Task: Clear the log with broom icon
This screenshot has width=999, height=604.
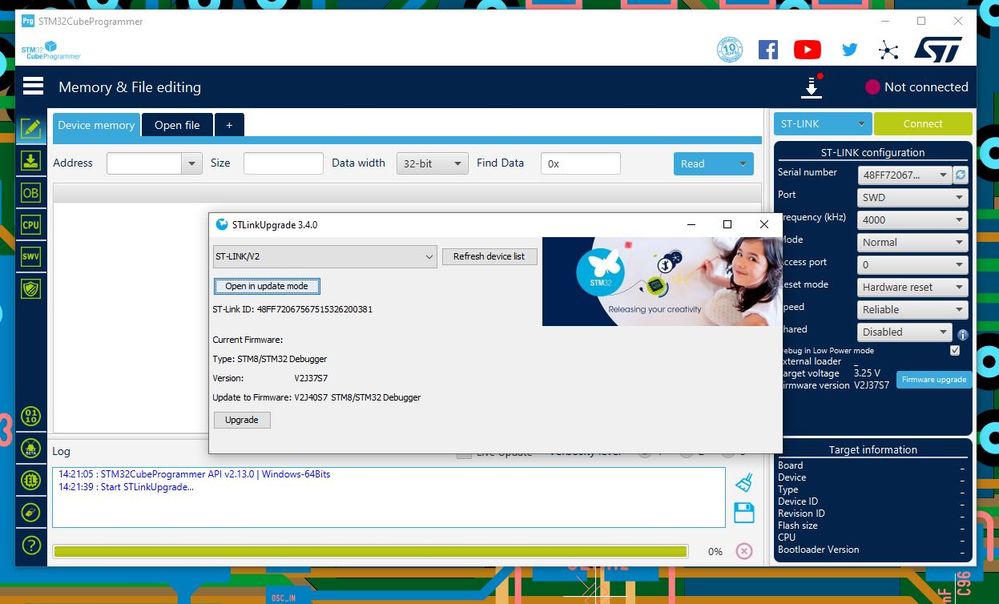Action: [744, 482]
